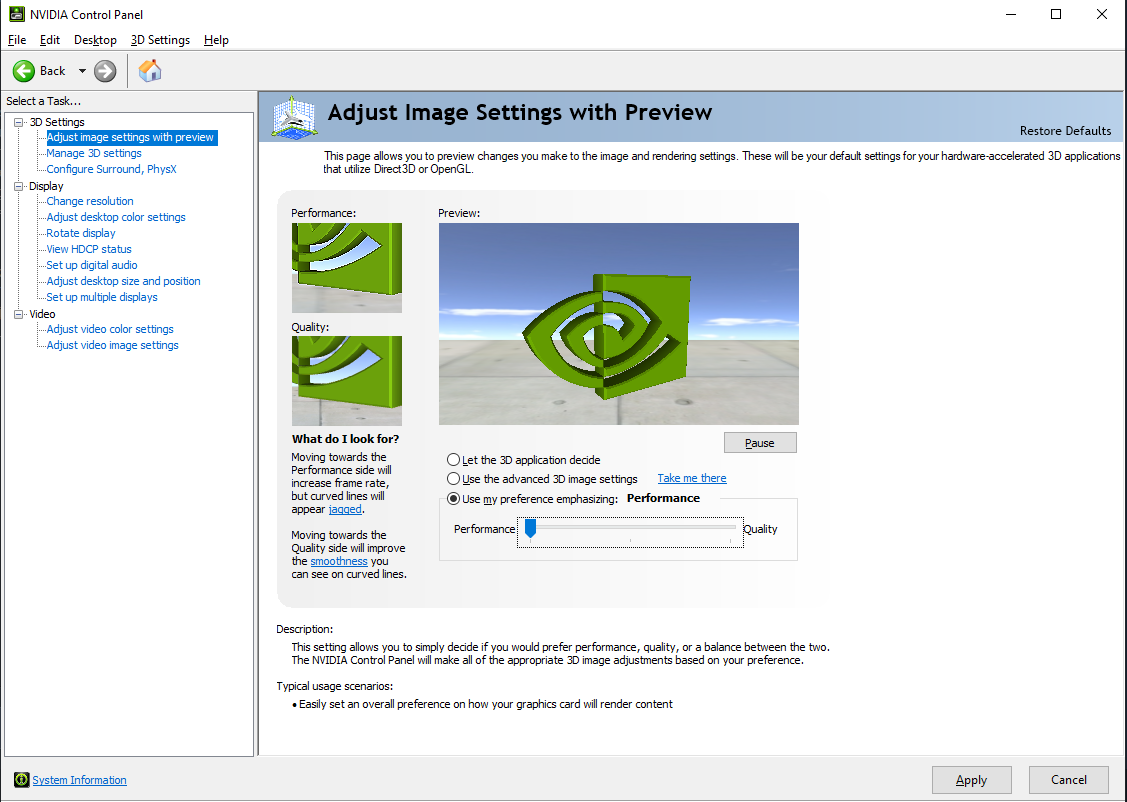Click the 3D Settings tree label
The height and width of the screenshot is (802, 1127).
(57, 122)
